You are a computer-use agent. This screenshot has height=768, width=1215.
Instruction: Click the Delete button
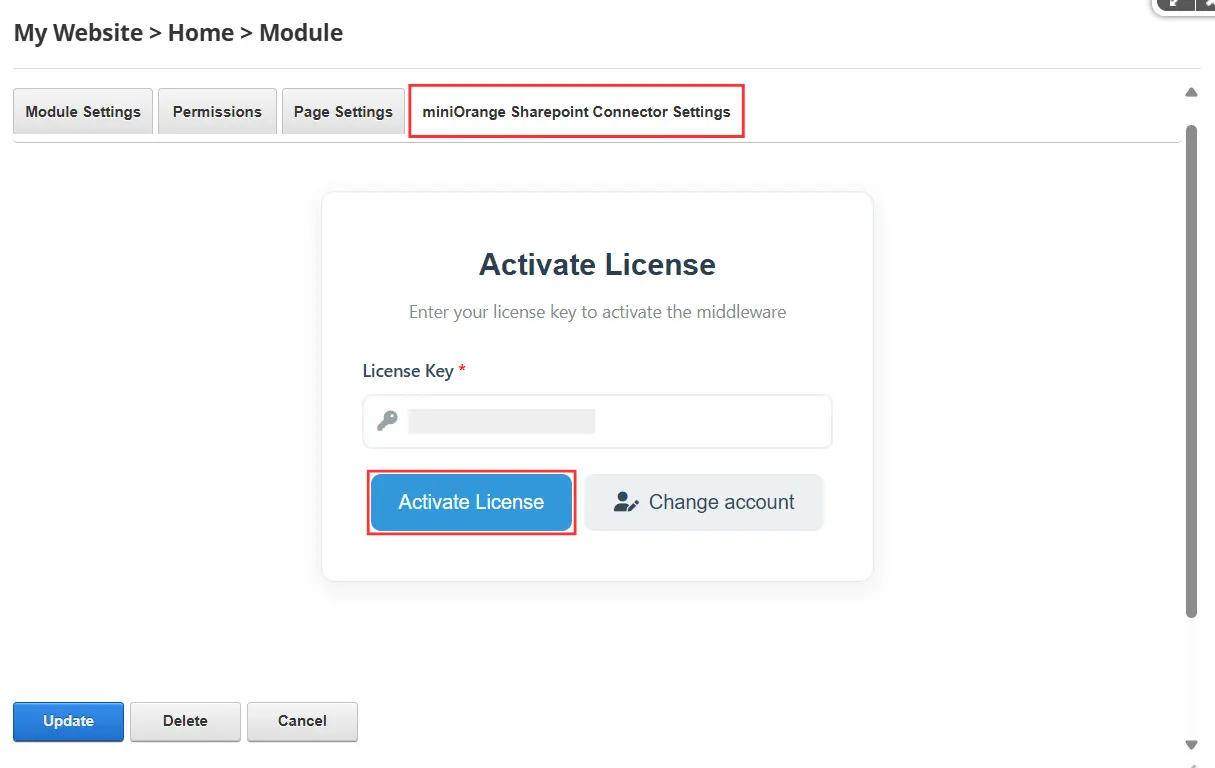pyautogui.click(x=185, y=721)
